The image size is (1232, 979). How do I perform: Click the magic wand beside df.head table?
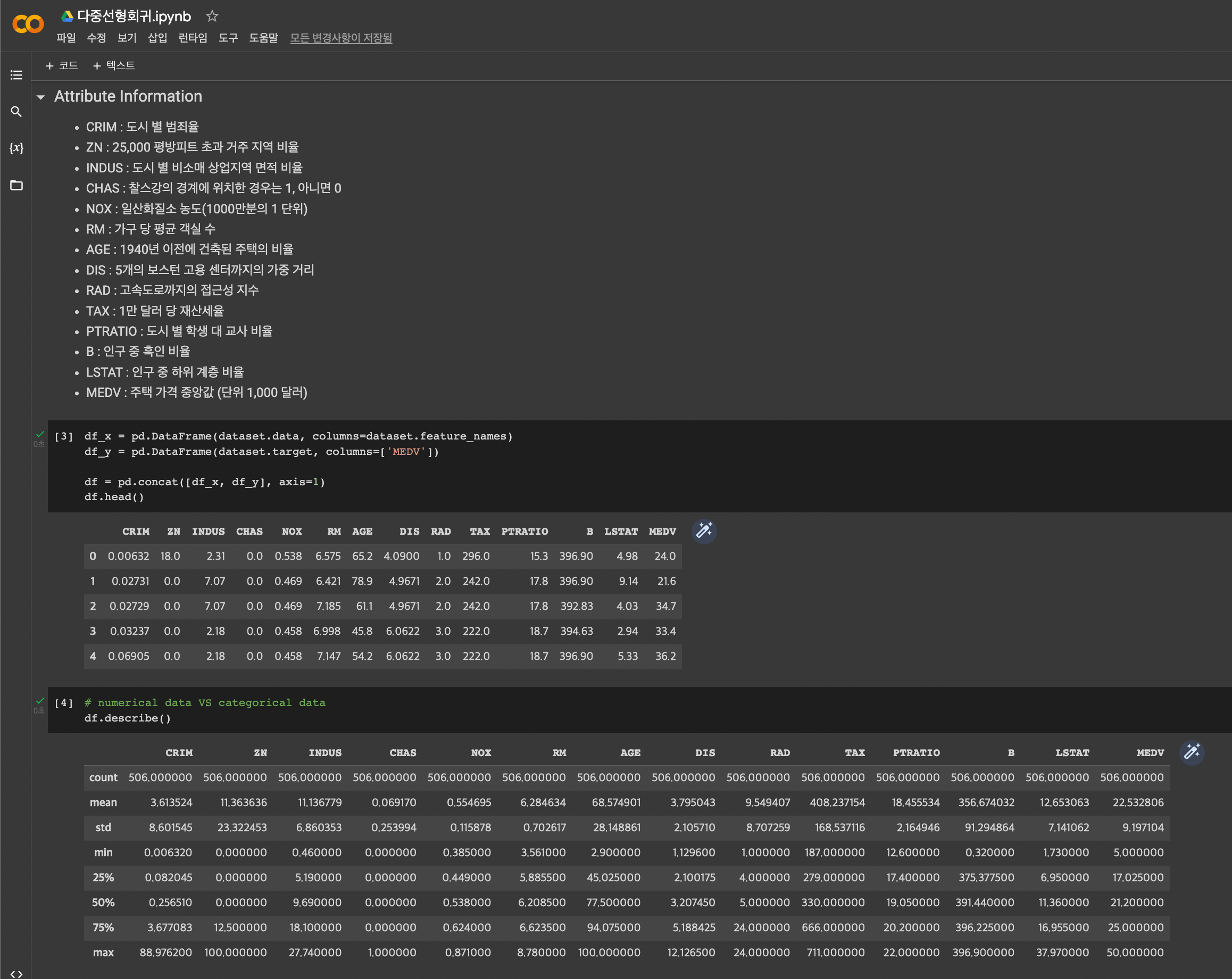point(704,531)
